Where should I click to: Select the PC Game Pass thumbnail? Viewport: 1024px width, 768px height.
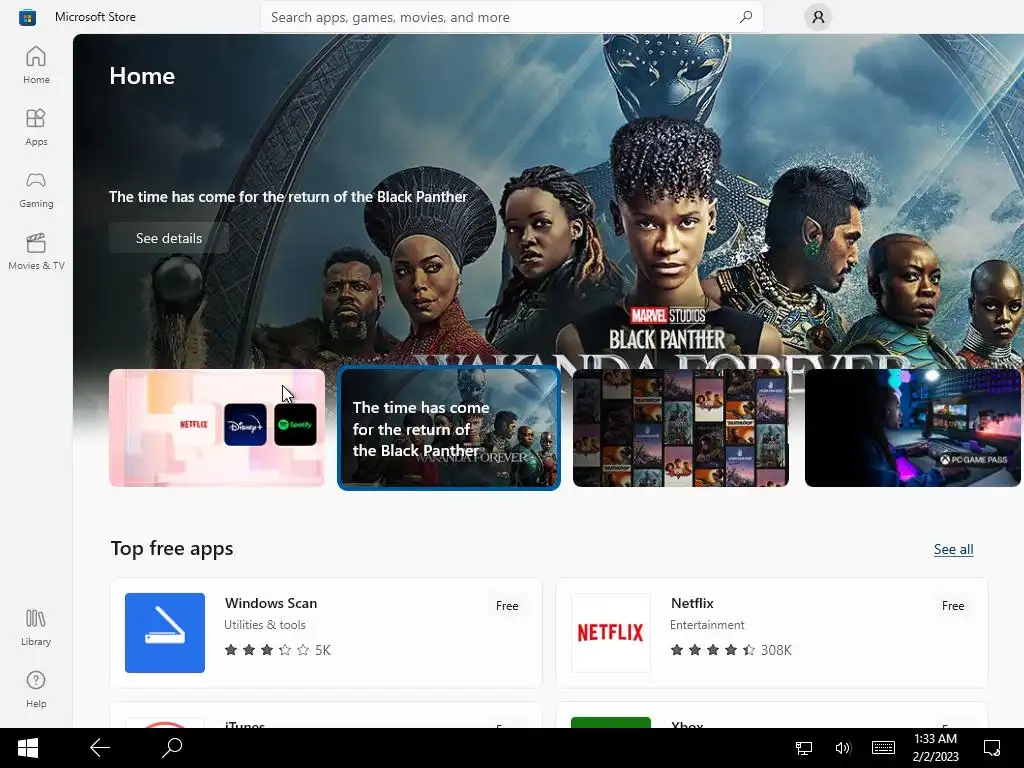coord(912,428)
